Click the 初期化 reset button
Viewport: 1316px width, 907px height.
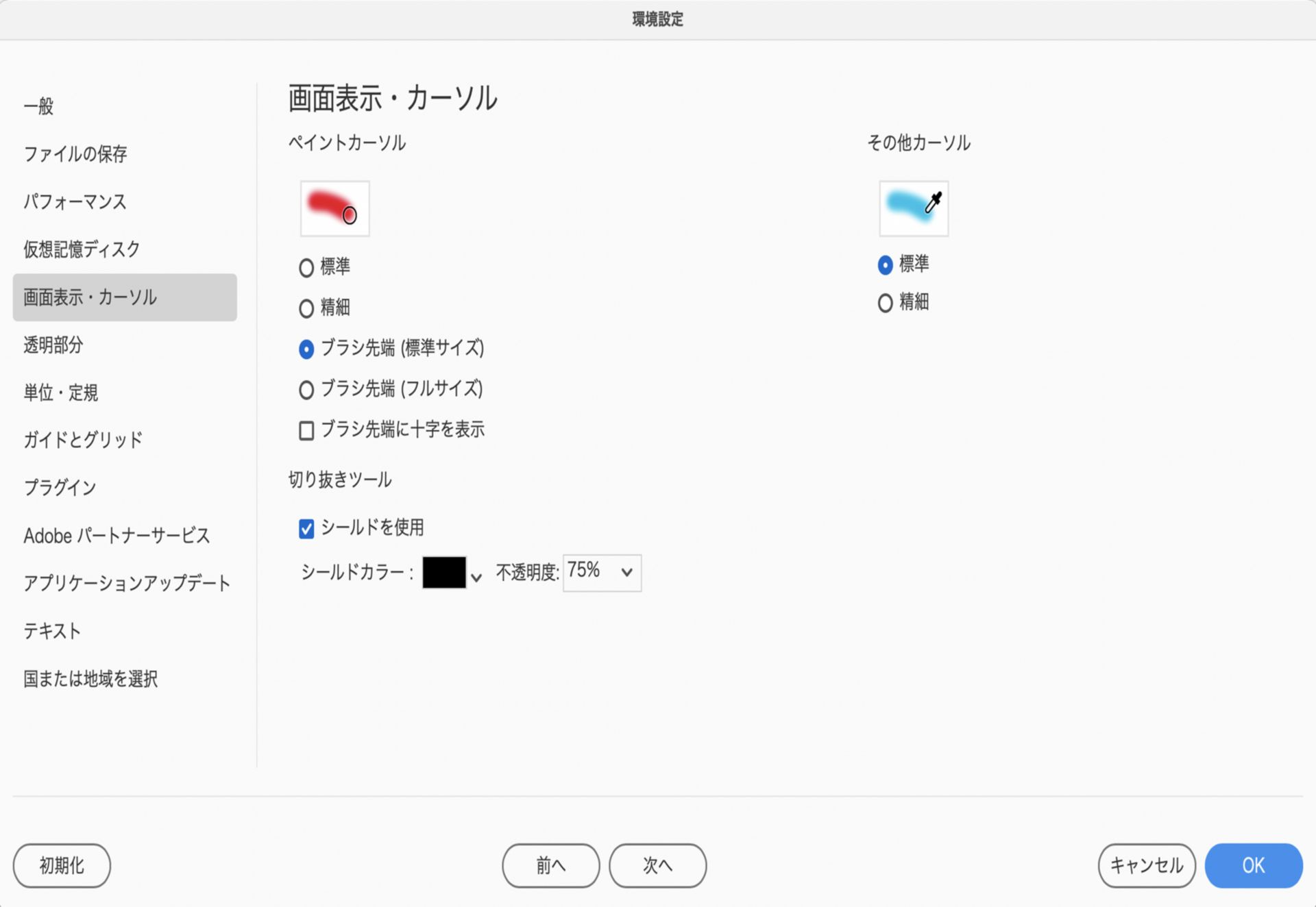[x=62, y=865]
